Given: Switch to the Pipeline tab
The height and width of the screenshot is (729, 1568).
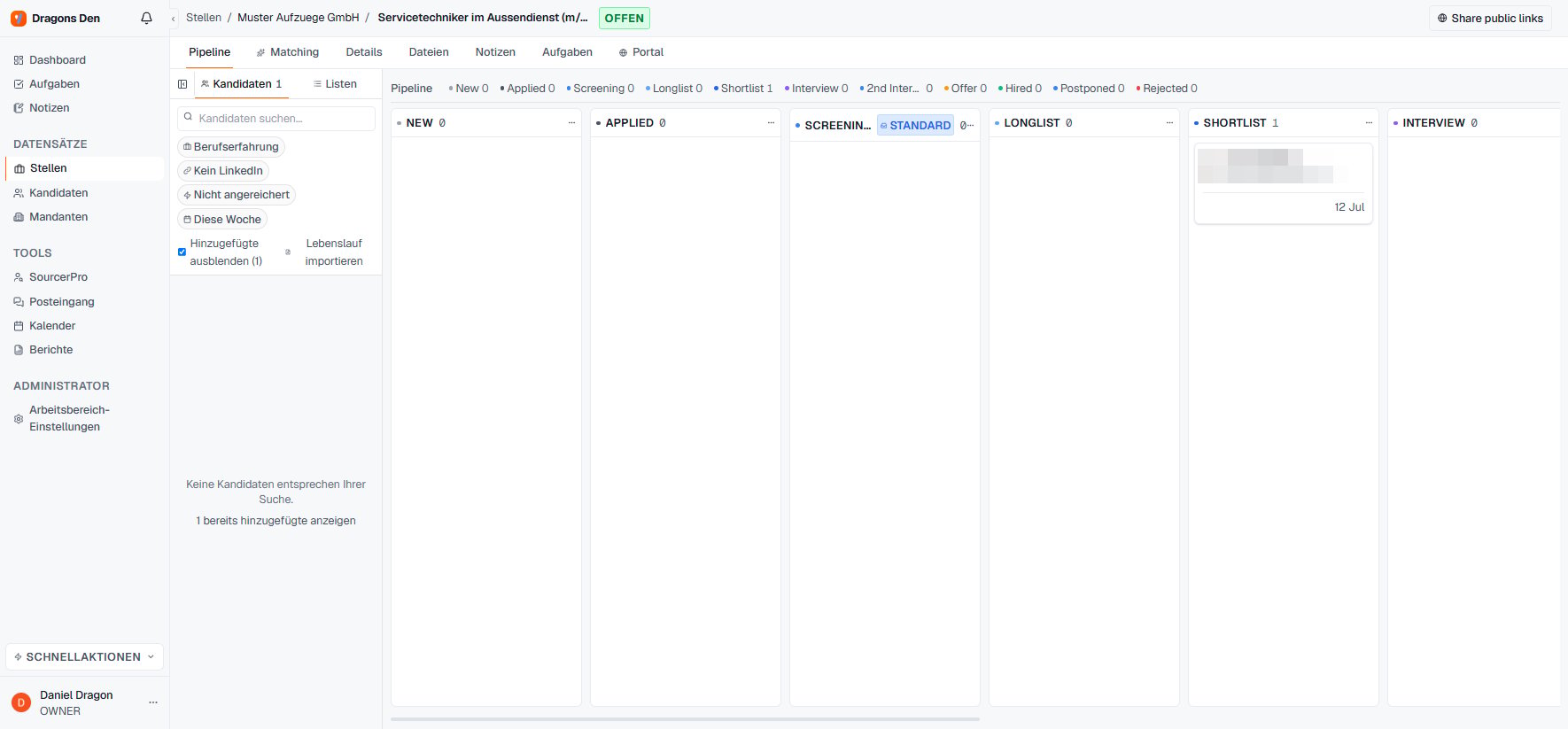Looking at the screenshot, I should tap(210, 52).
